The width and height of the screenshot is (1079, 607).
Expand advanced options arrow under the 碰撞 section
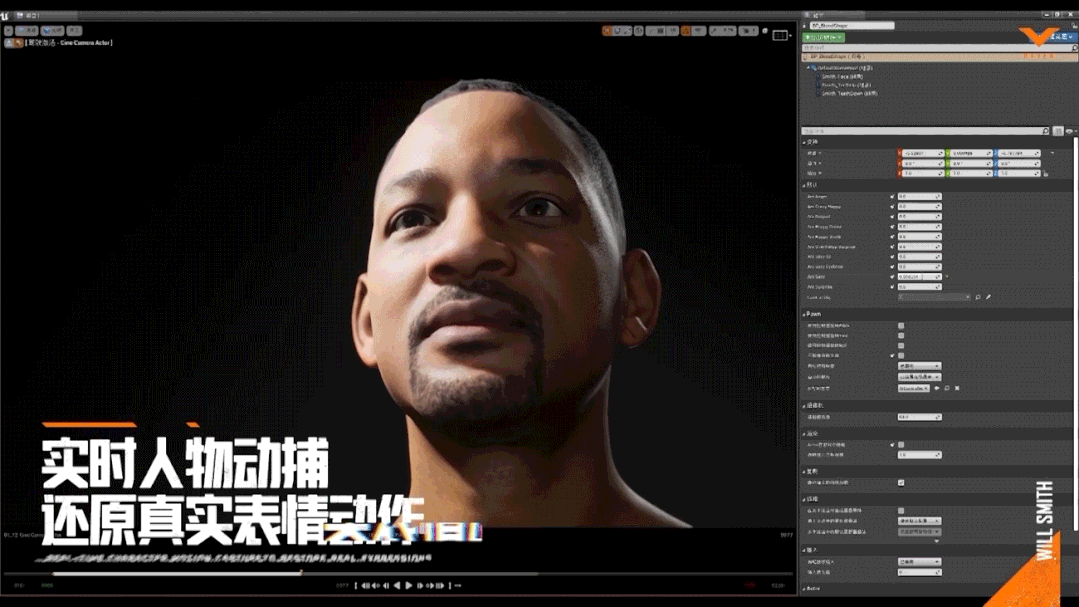tap(937, 542)
